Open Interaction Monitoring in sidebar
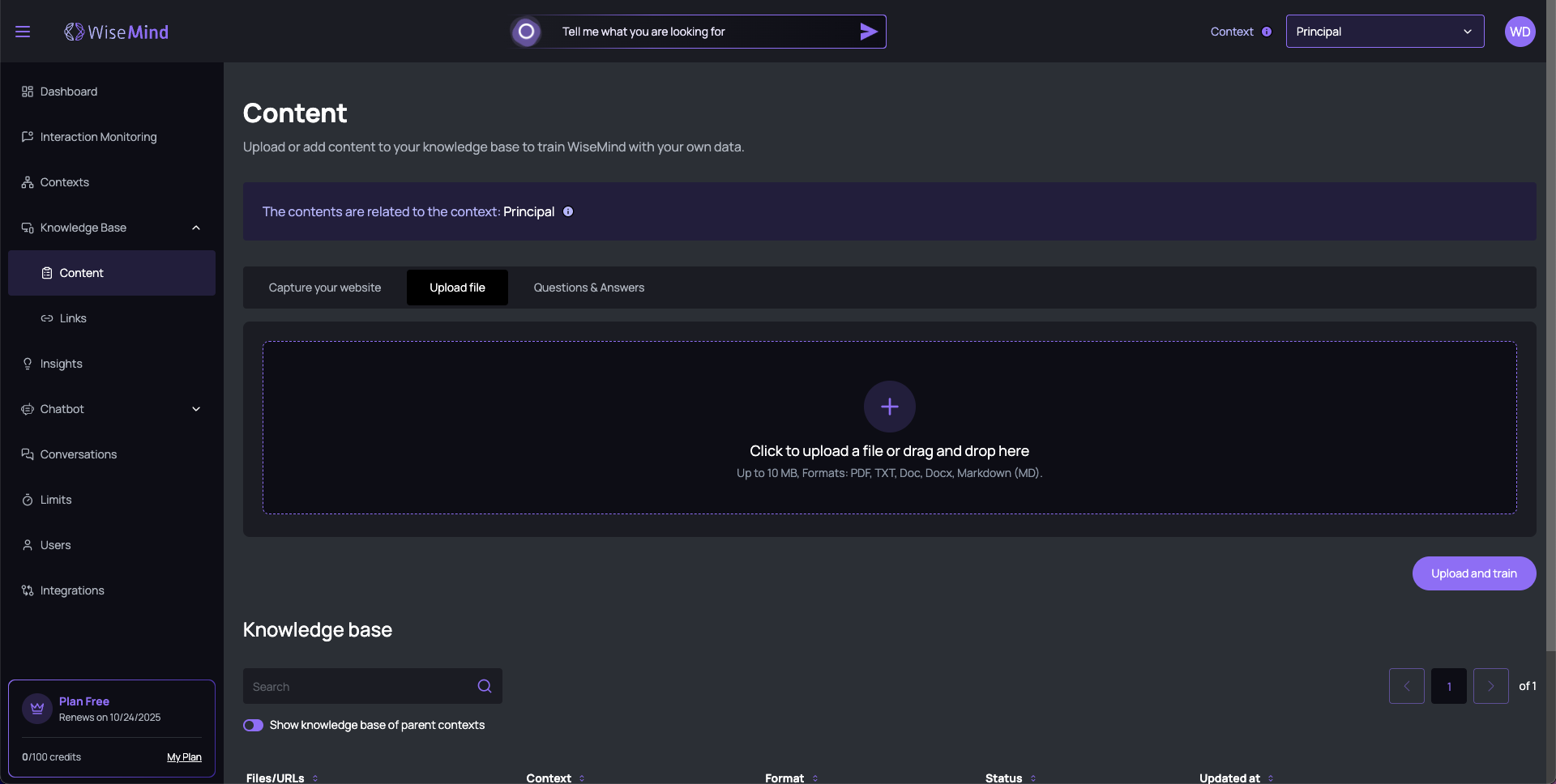 (98, 137)
